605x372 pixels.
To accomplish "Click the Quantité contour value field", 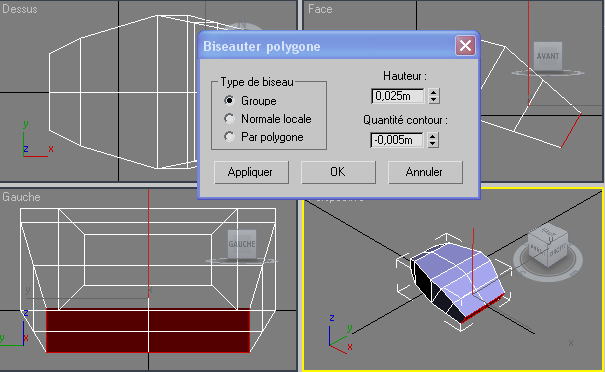I will (397, 140).
